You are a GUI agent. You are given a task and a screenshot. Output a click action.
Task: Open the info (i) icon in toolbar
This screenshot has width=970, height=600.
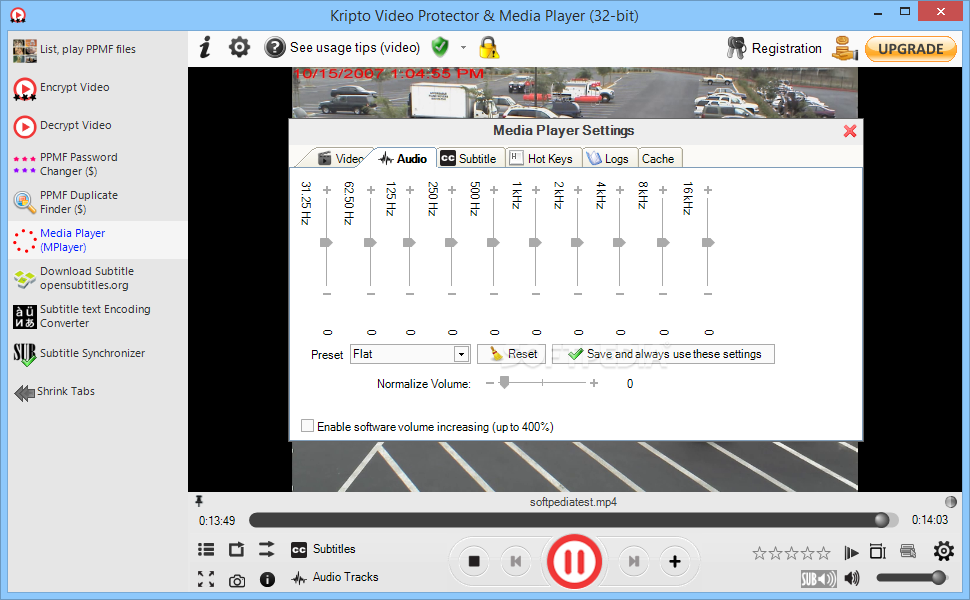(205, 47)
